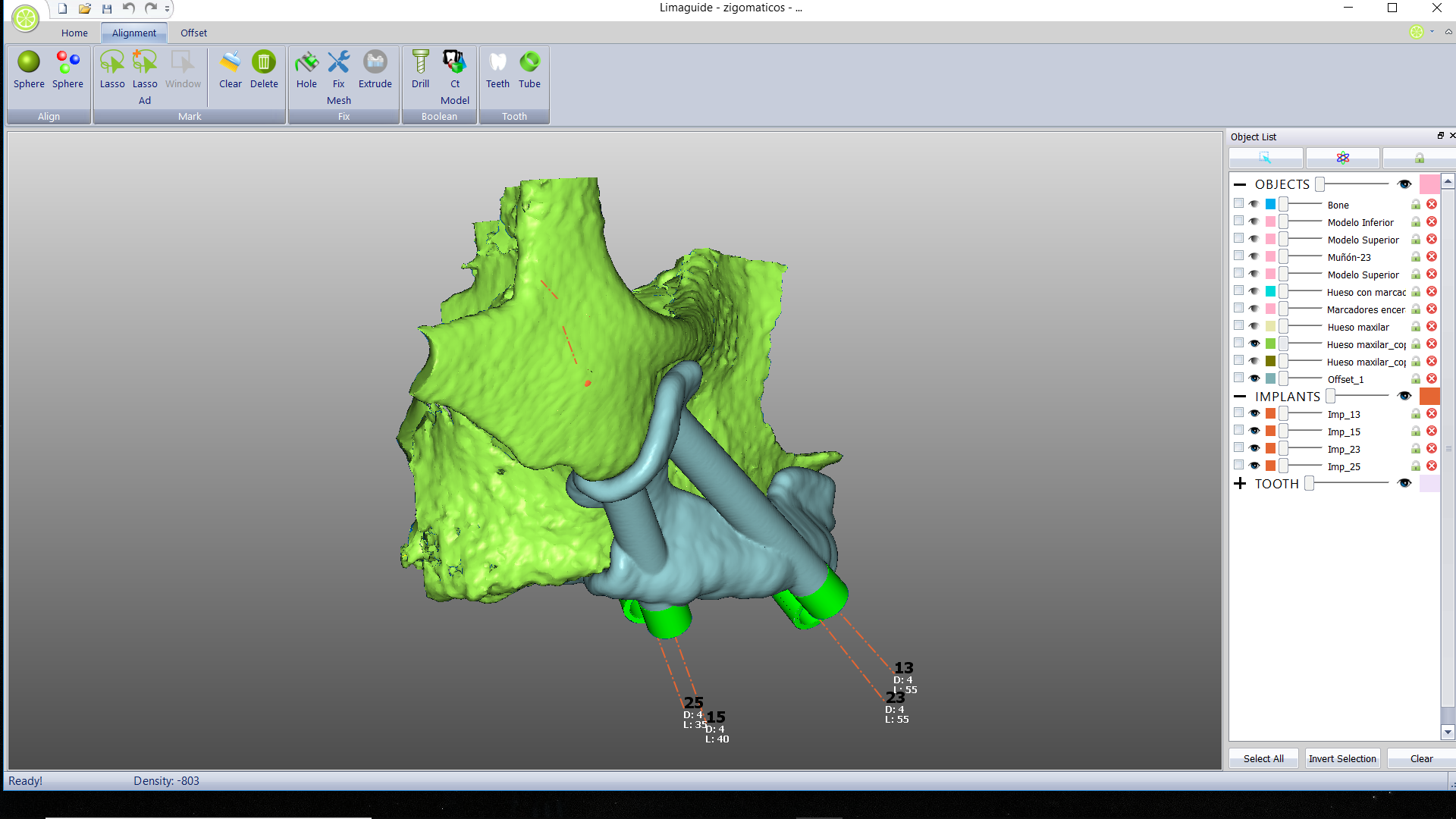The width and height of the screenshot is (1456, 819).
Task: Click the orange IMPLANTS color swatch
Action: [1429, 397]
